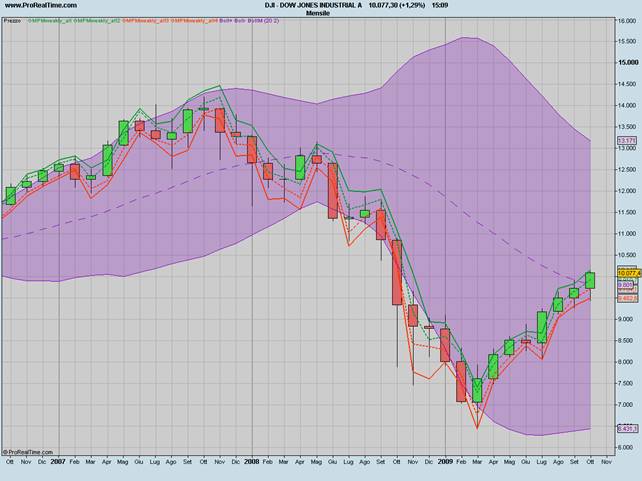This screenshot has height=481, width=642.
Task: Select the GMPMweekly_alt1 legend entry
Action: pos(50,20)
